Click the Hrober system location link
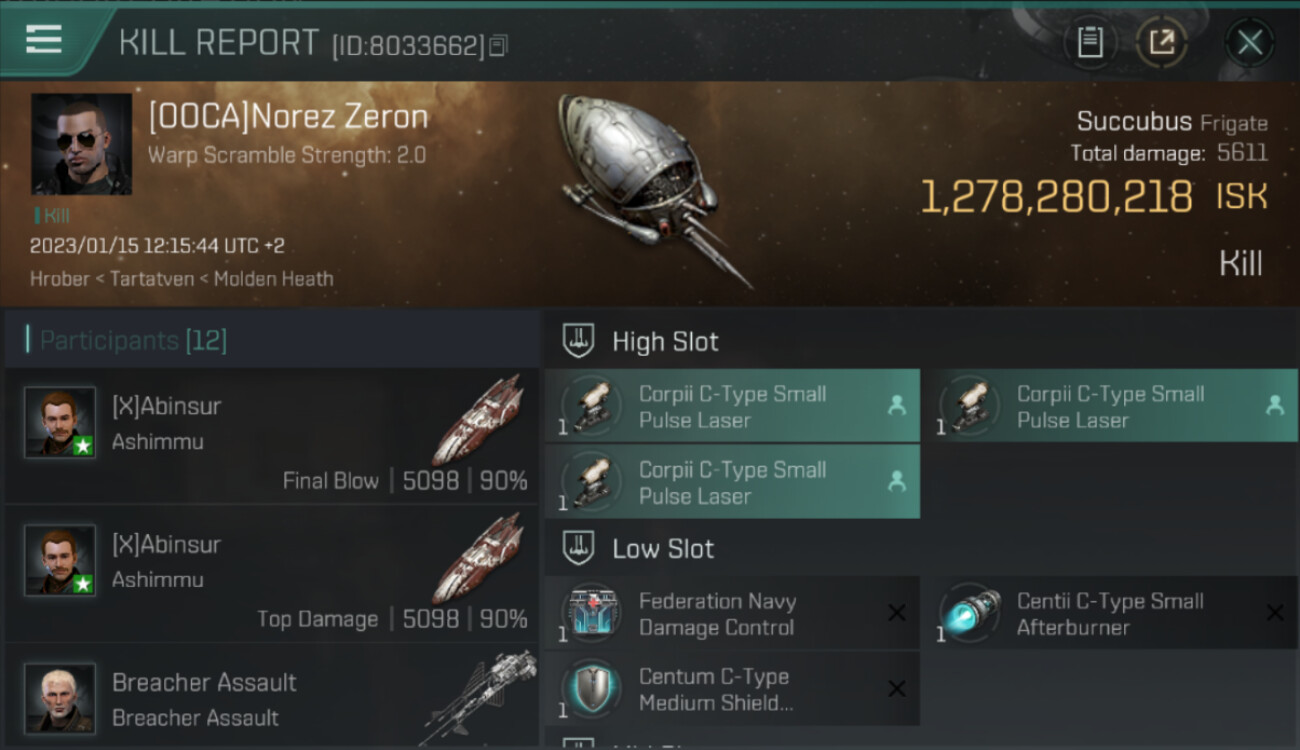Screen dimensions: 1300x750 tap(60, 279)
